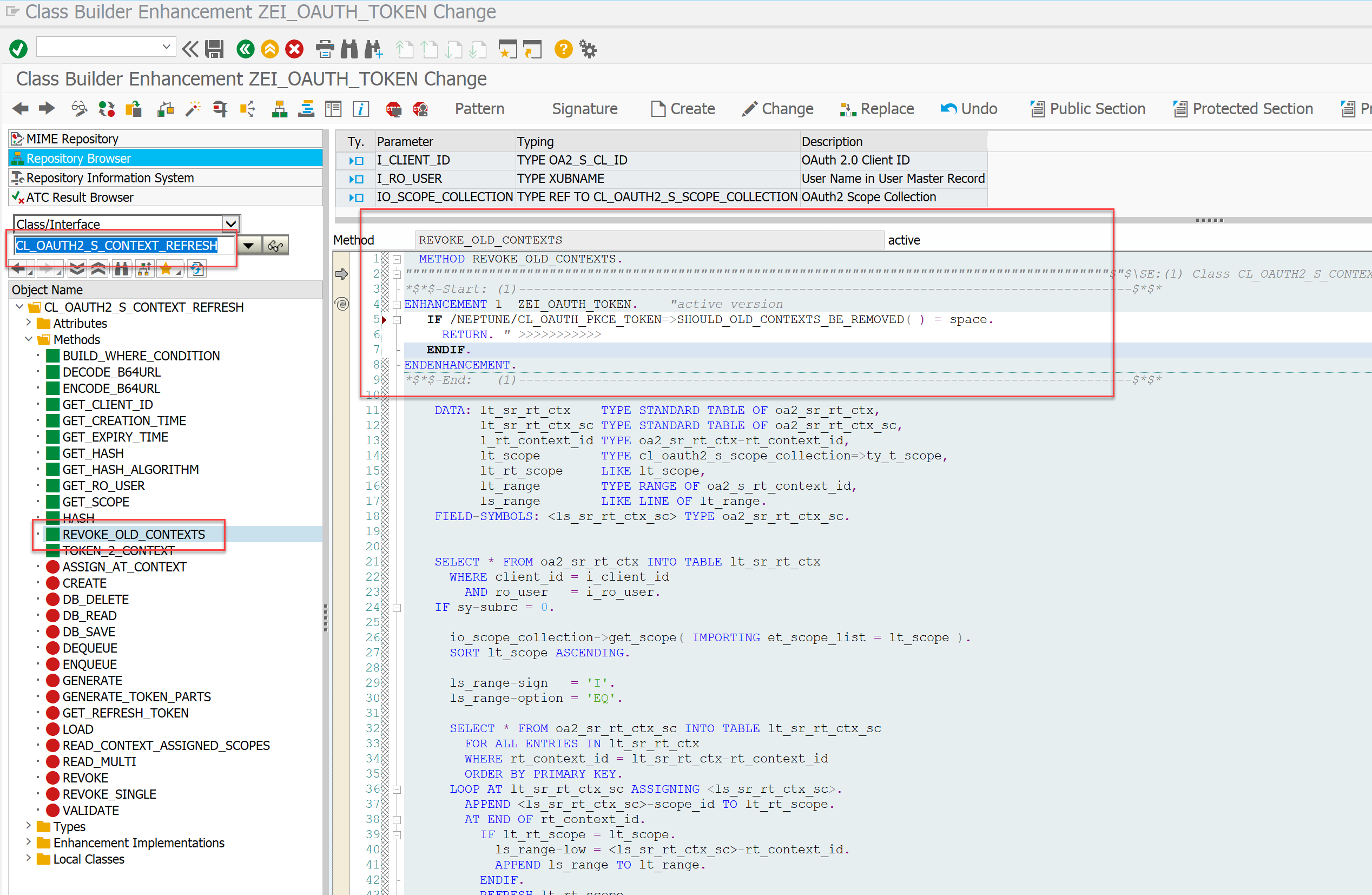The width and height of the screenshot is (1372, 895).
Task: Set a session breakpoint with the STOP icon
Action: [393, 108]
